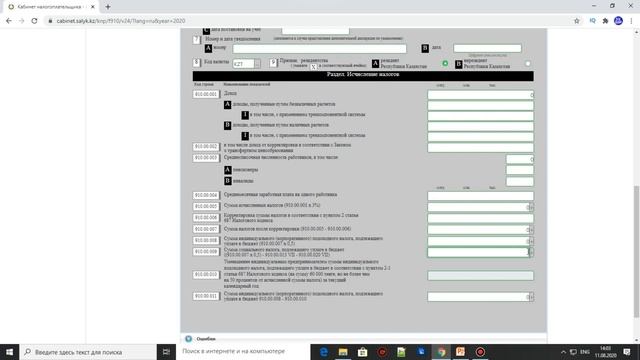Screen dimensions: 640x360
Task: Open the Windows notification center
Action: tap(627, 352)
